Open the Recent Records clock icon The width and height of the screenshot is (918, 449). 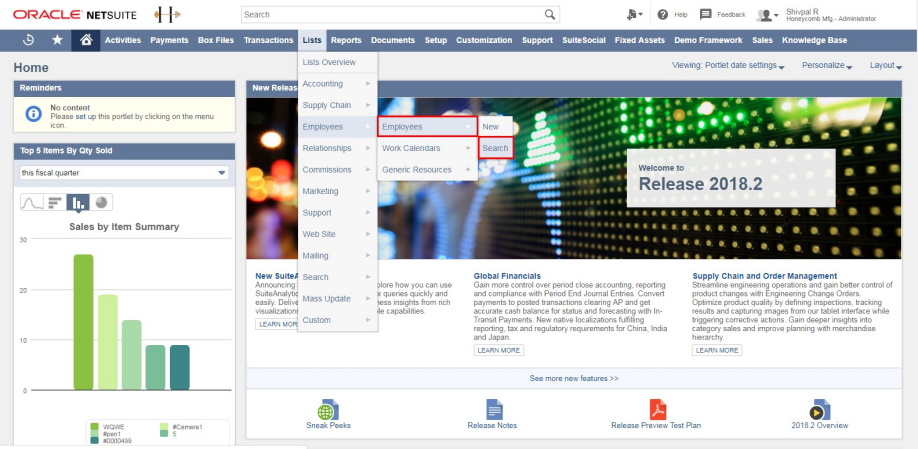coord(28,40)
